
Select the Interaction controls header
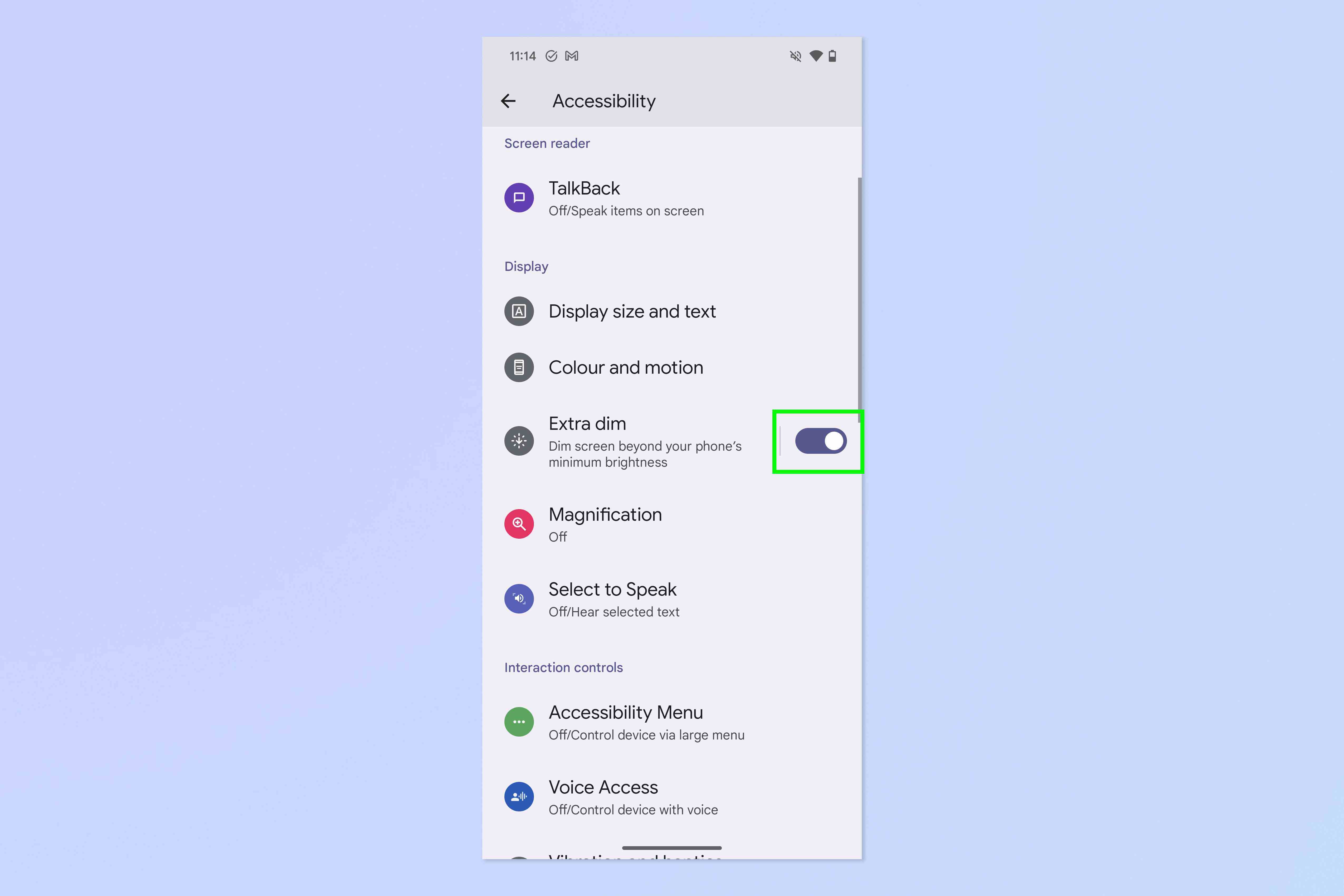[x=563, y=667]
